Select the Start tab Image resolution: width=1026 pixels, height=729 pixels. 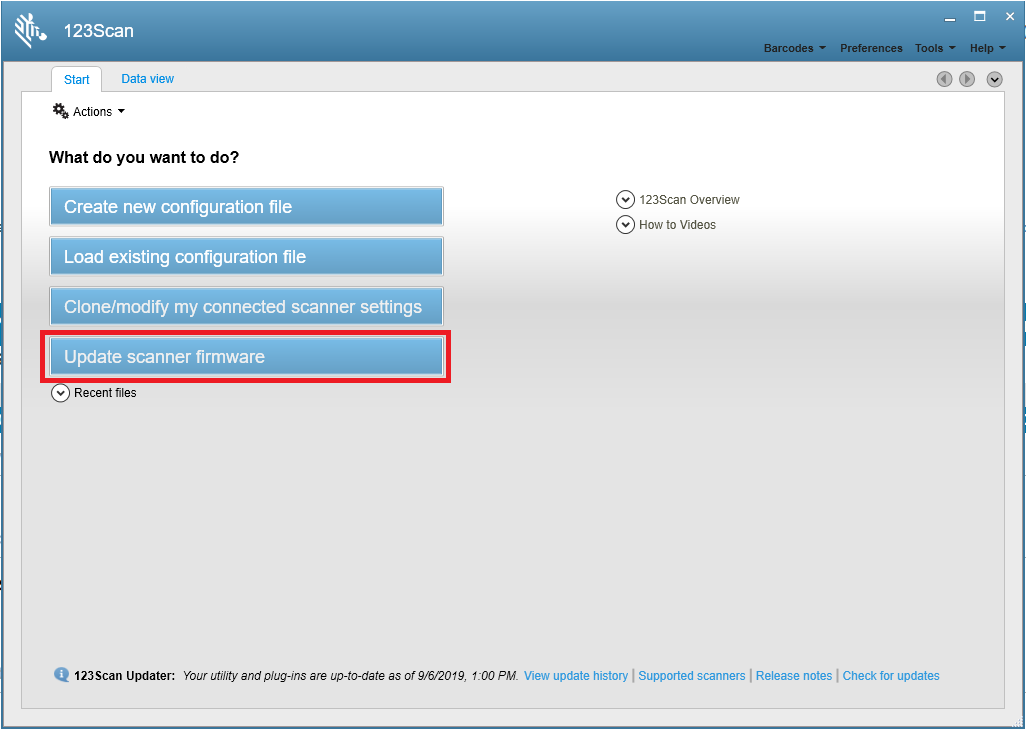click(x=76, y=78)
